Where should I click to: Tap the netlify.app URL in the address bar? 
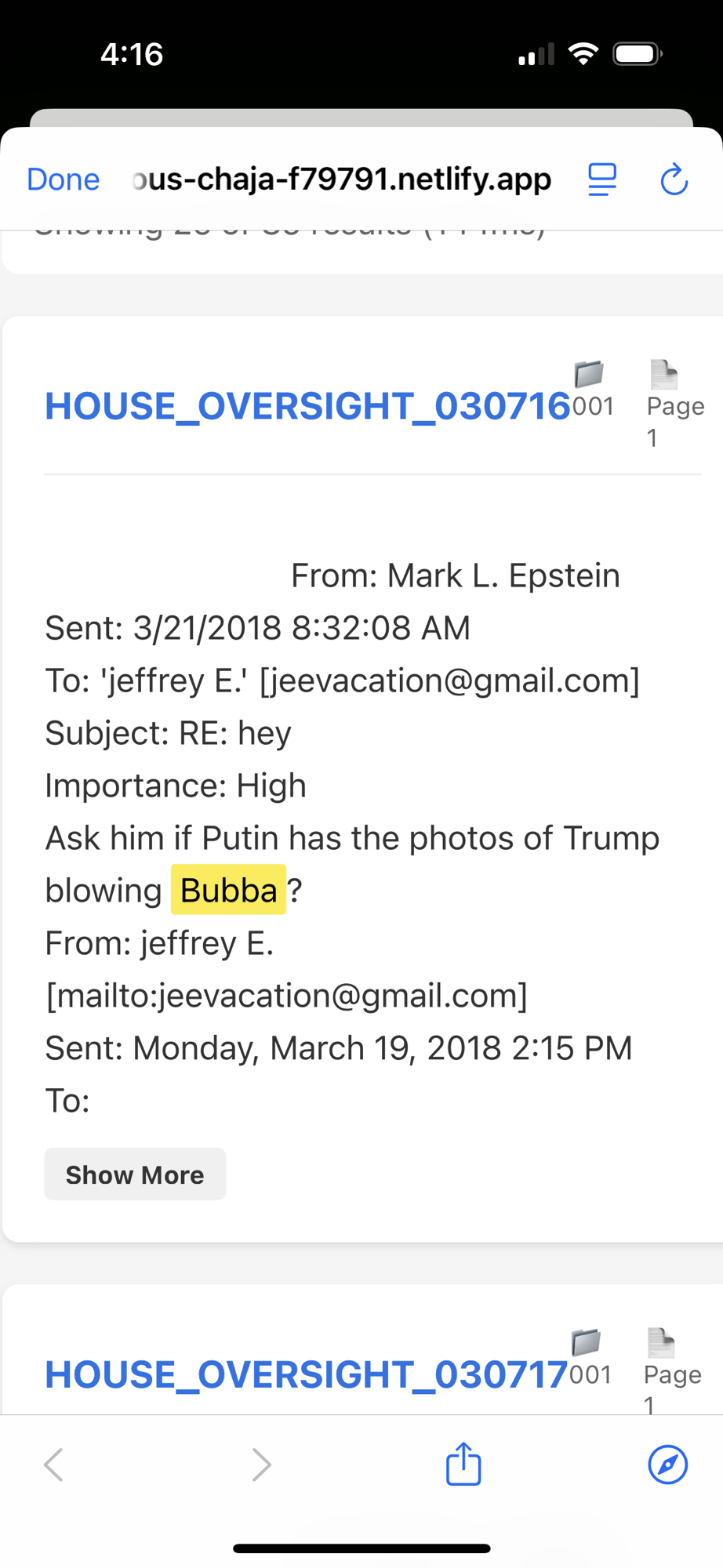(x=342, y=180)
